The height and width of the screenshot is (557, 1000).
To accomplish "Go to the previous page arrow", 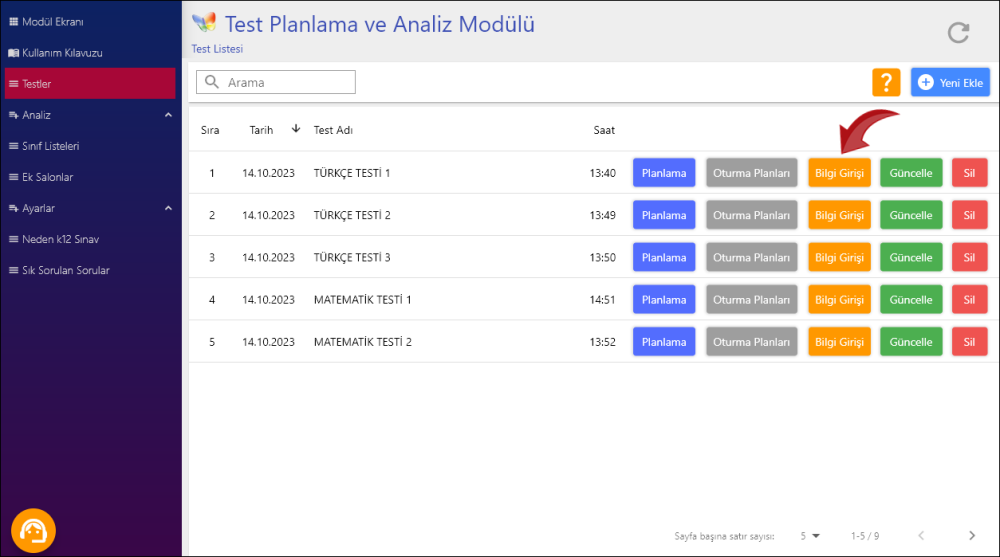I will tap(921, 536).
